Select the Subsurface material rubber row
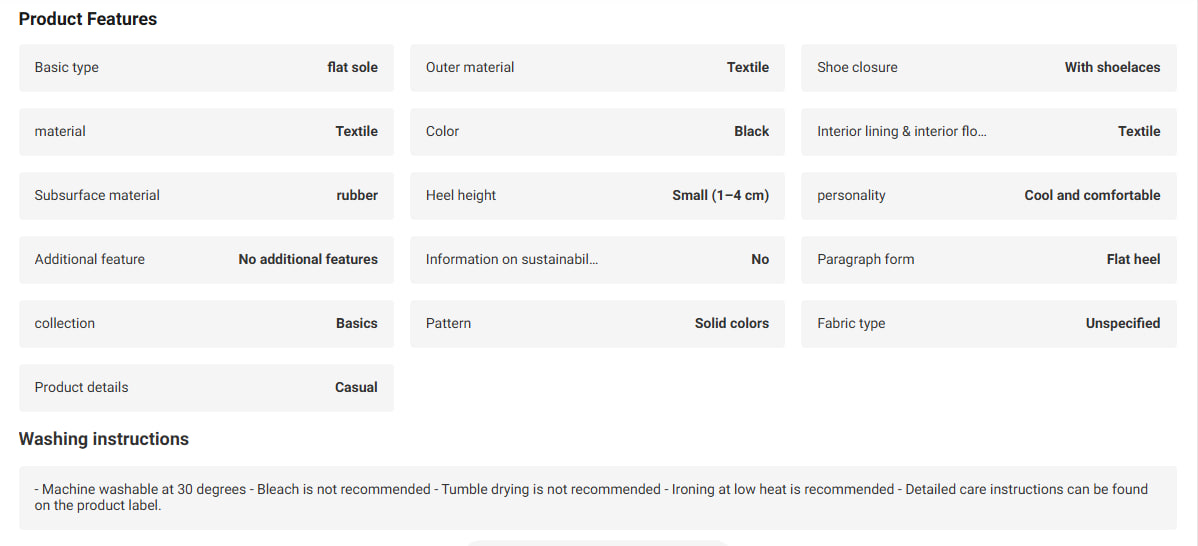The width and height of the screenshot is (1198, 546). coord(206,196)
